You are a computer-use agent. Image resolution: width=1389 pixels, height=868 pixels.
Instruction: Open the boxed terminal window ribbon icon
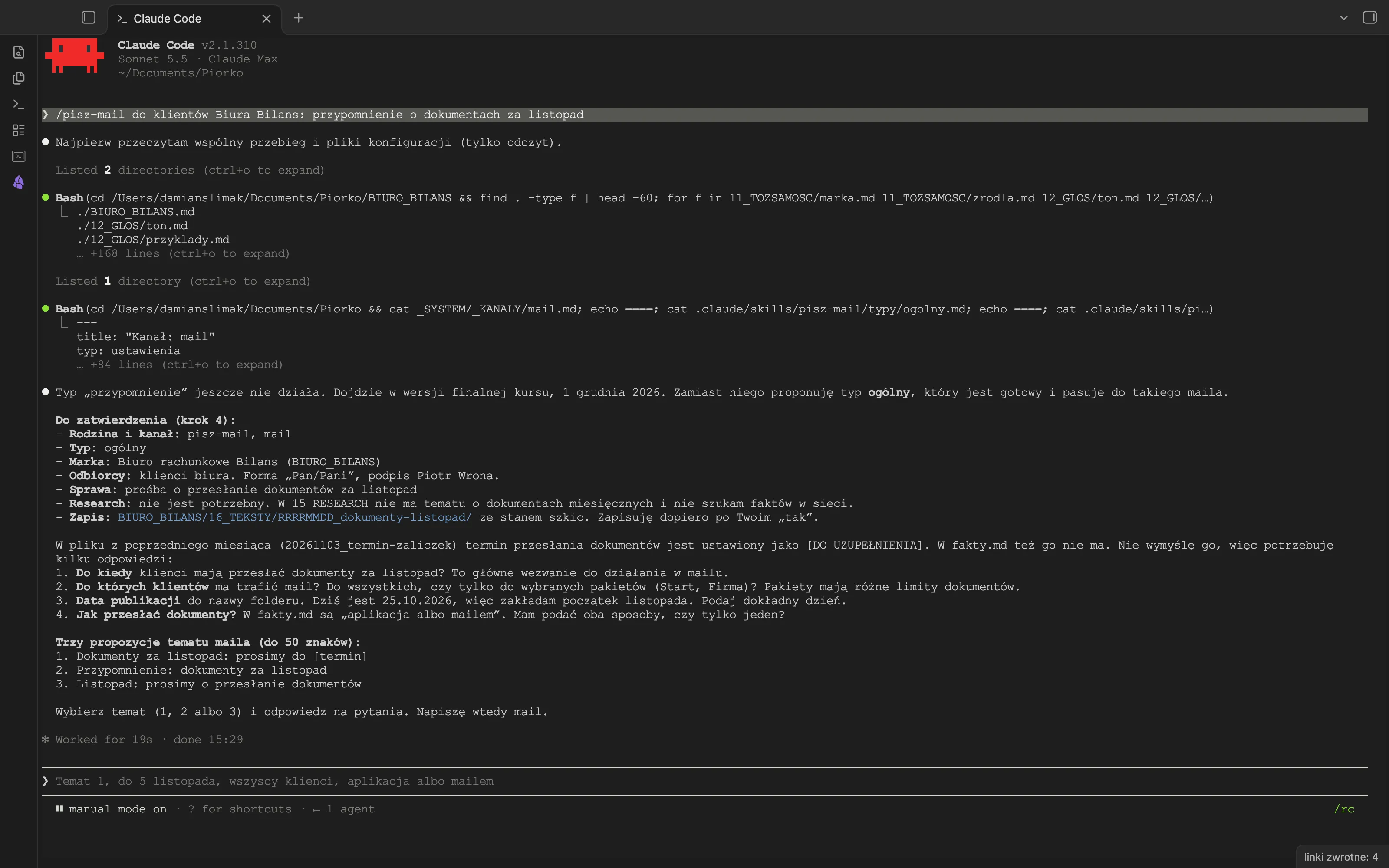pyautogui.click(x=18, y=156)
